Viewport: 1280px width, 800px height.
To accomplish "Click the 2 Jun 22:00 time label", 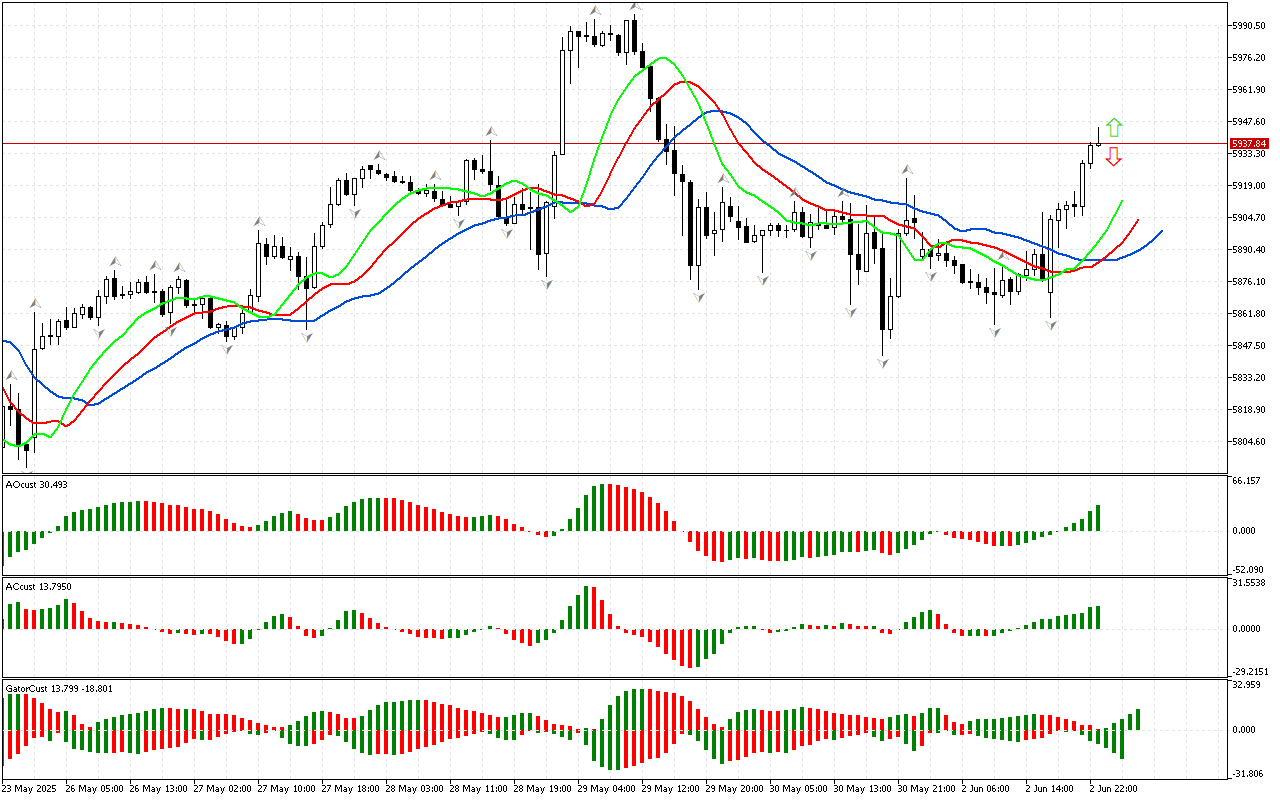I will [x=1113, y=788].
